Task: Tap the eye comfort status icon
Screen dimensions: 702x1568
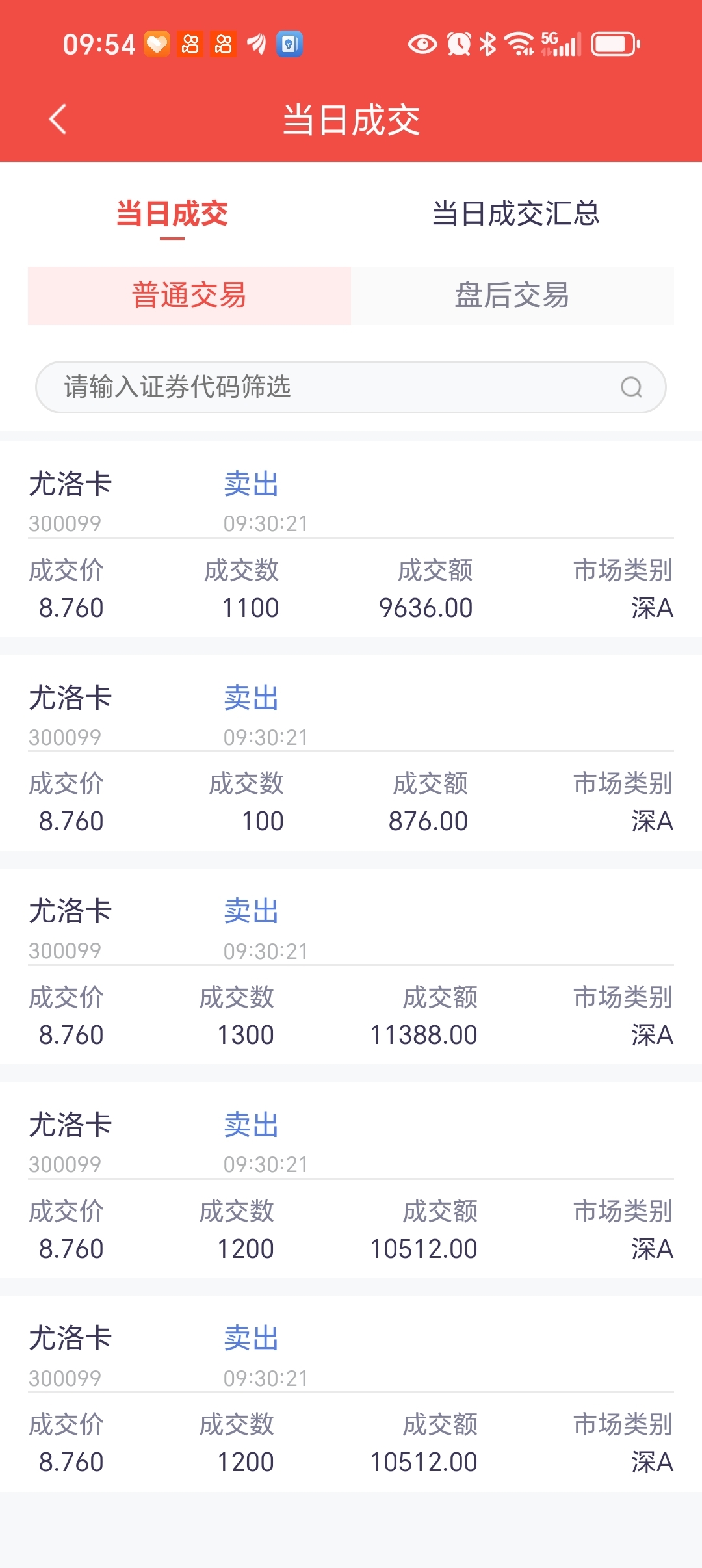Action: coord(422,44)
